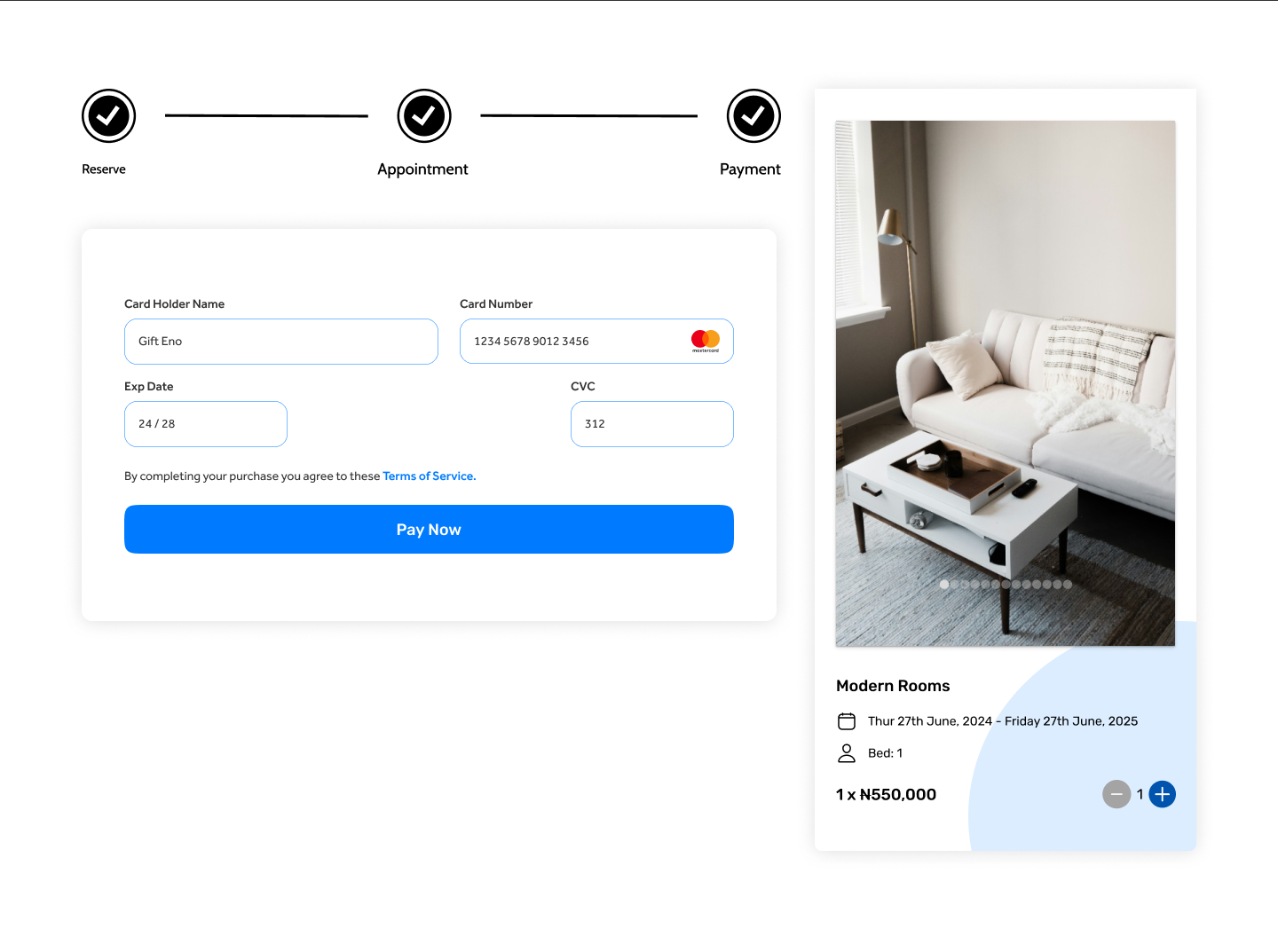Screen dimensions: 1278x952
Task: Focus the Card Number input field
Action: [x=596, y=342]
